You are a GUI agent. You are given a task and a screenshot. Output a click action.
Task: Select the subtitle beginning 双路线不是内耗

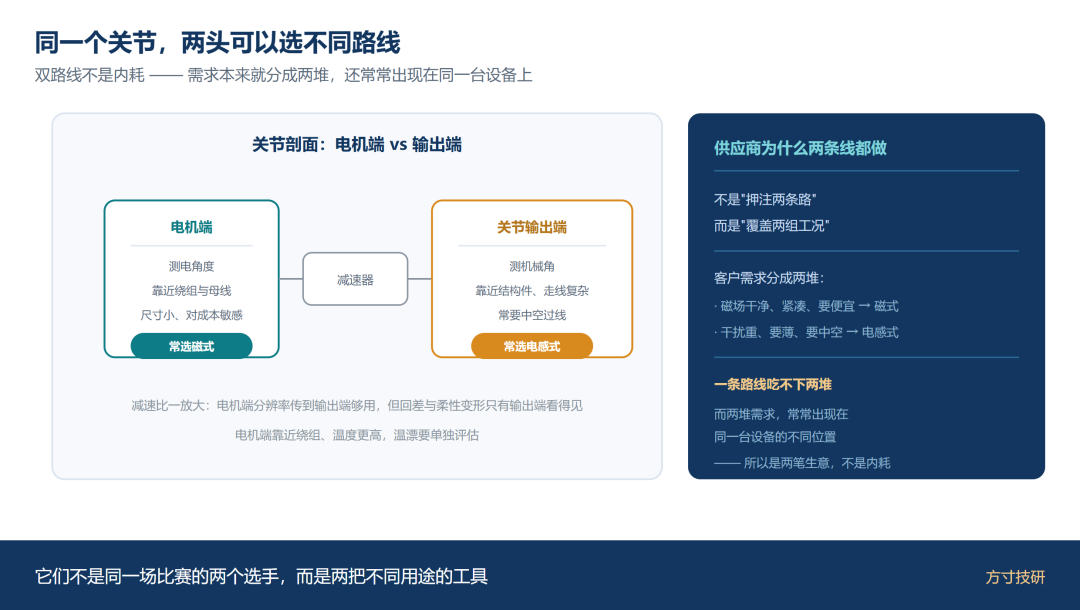(283, 75)
